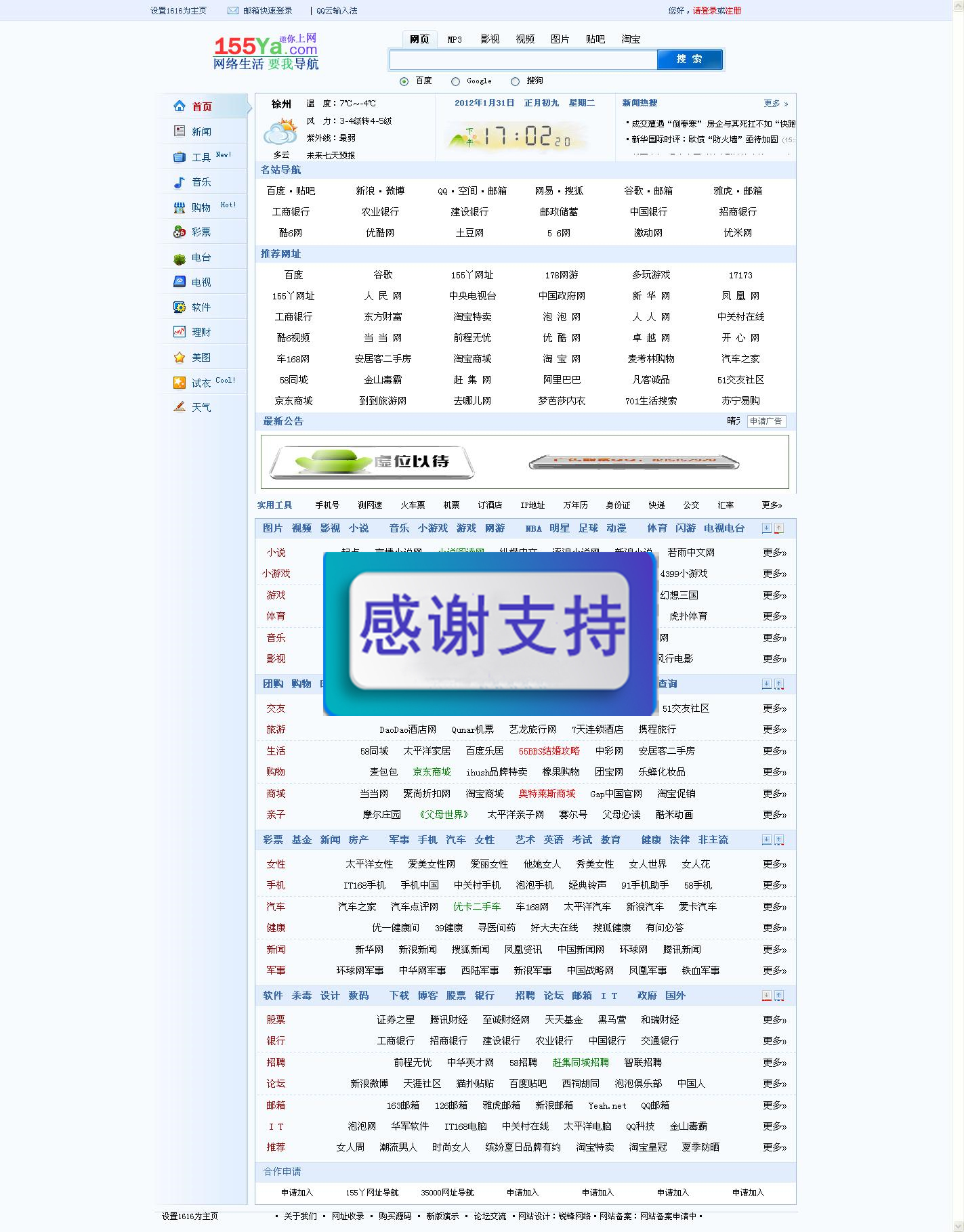964x1232 pixels.
Task: Open the 首页 home icon in sidebar
Action: click(x=180, y=106)
